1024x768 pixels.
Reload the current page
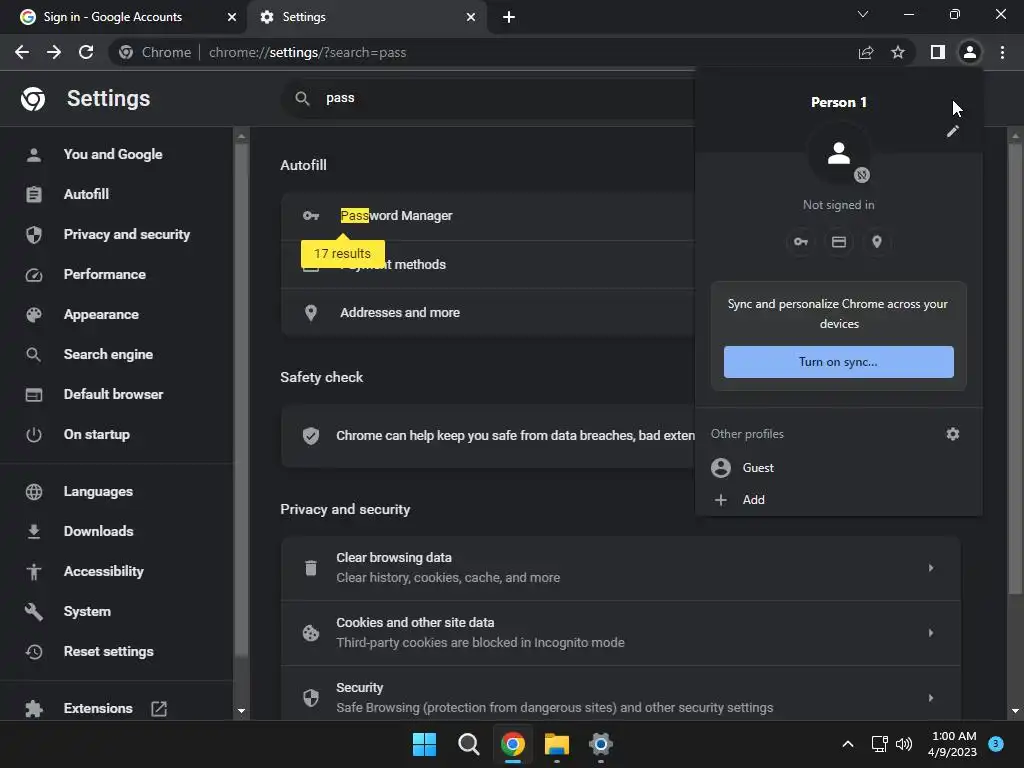[86, 52]
